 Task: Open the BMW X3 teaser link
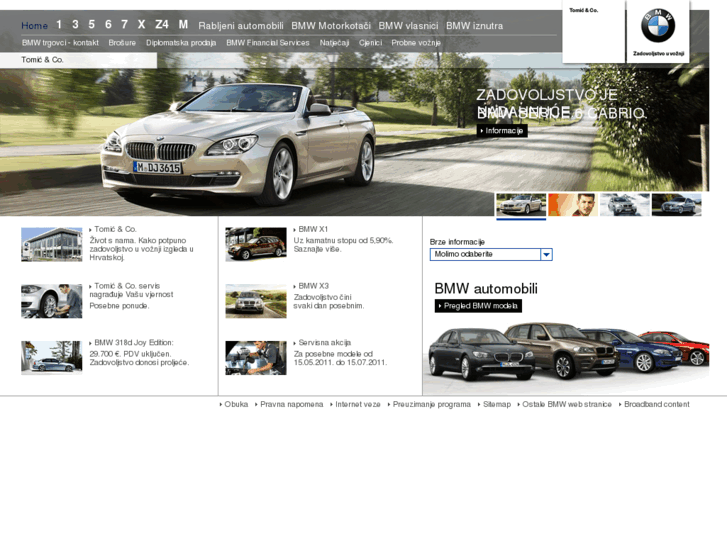(313, 286)
